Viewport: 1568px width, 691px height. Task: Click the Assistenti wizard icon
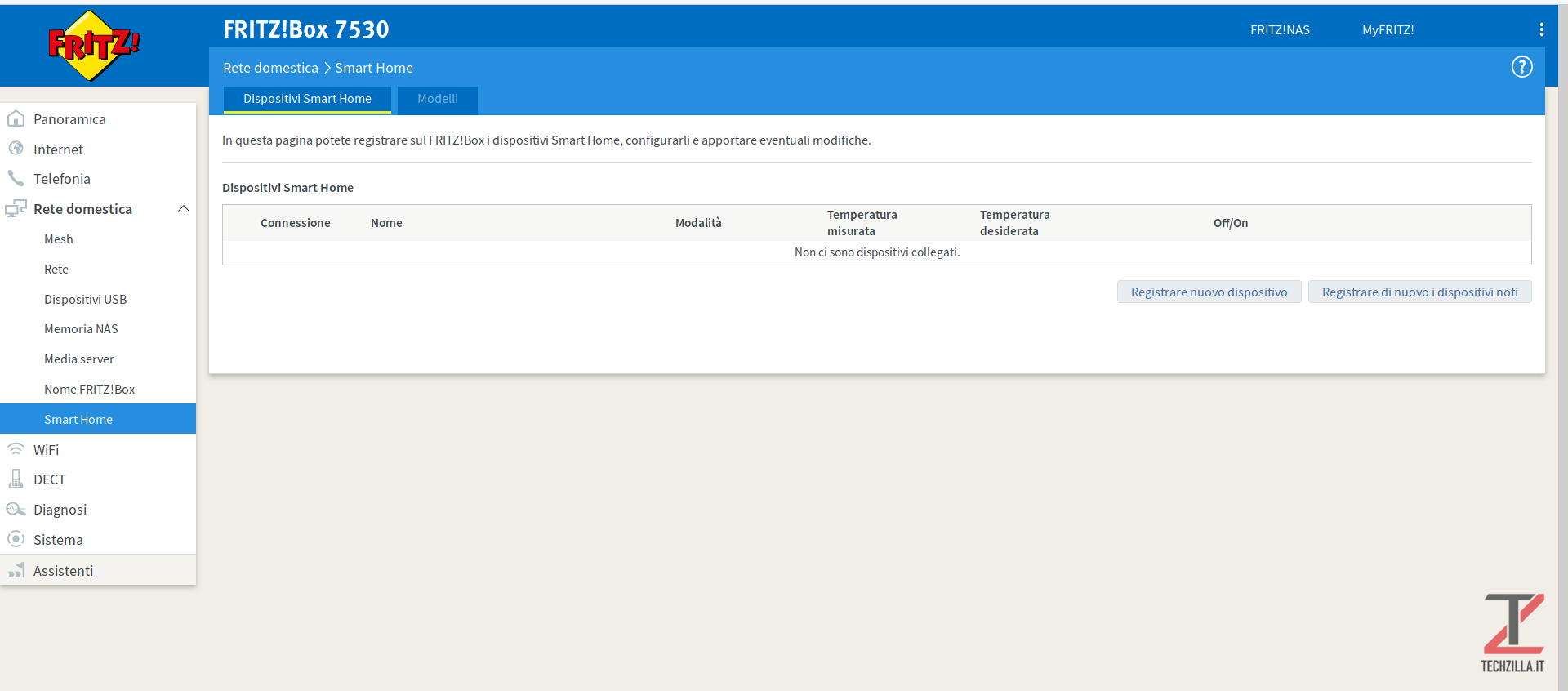coord(16,570)
